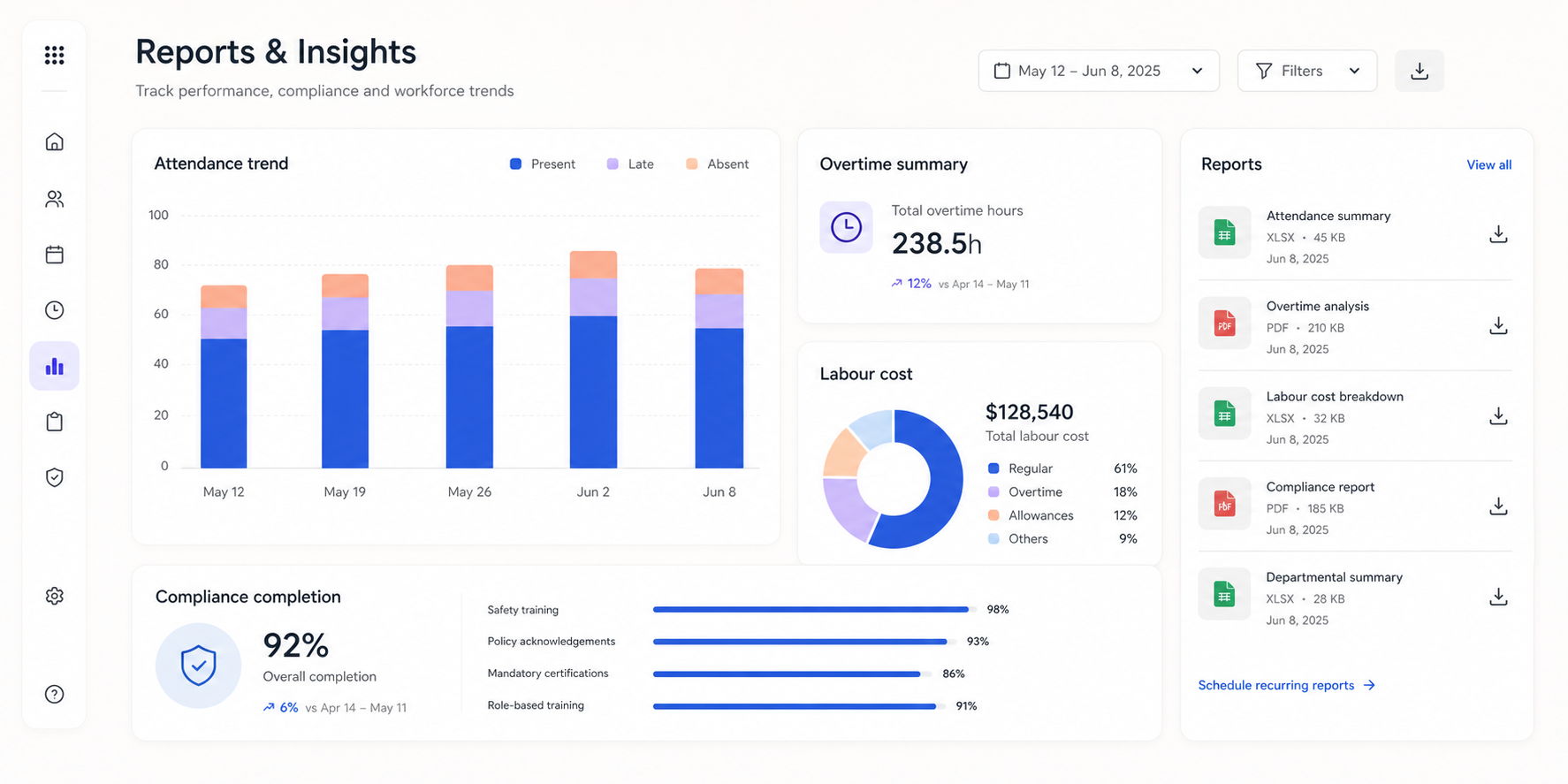Viewport: 1568px width, 784px height.
Task: Download the Compliance report PDF
Action: point(1498,506)
